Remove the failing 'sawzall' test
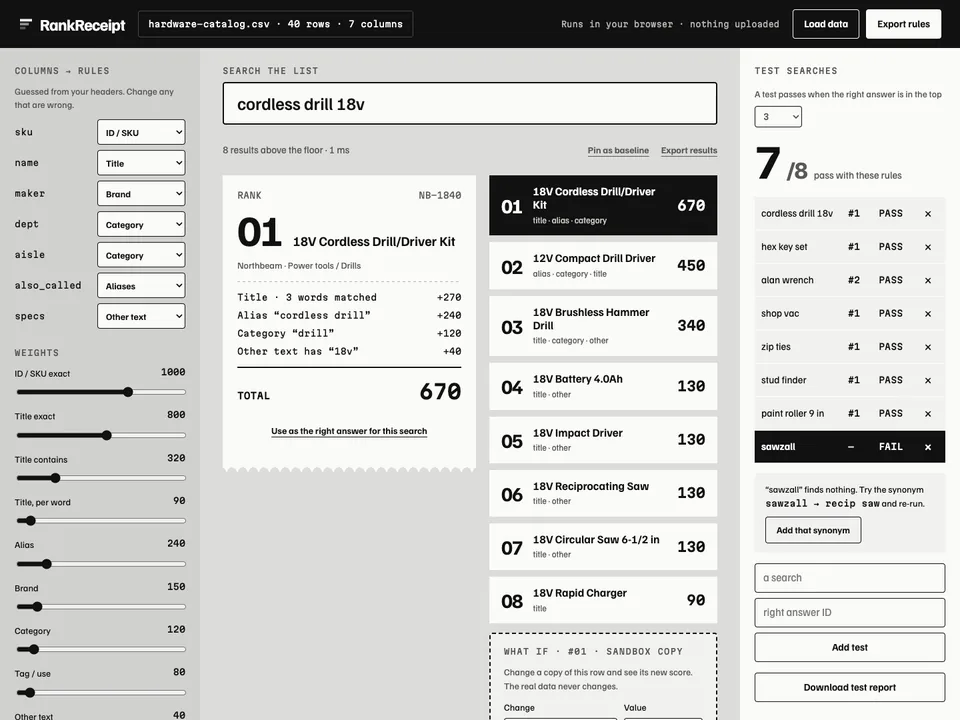960x720 pixels. (x=928, y=447)
